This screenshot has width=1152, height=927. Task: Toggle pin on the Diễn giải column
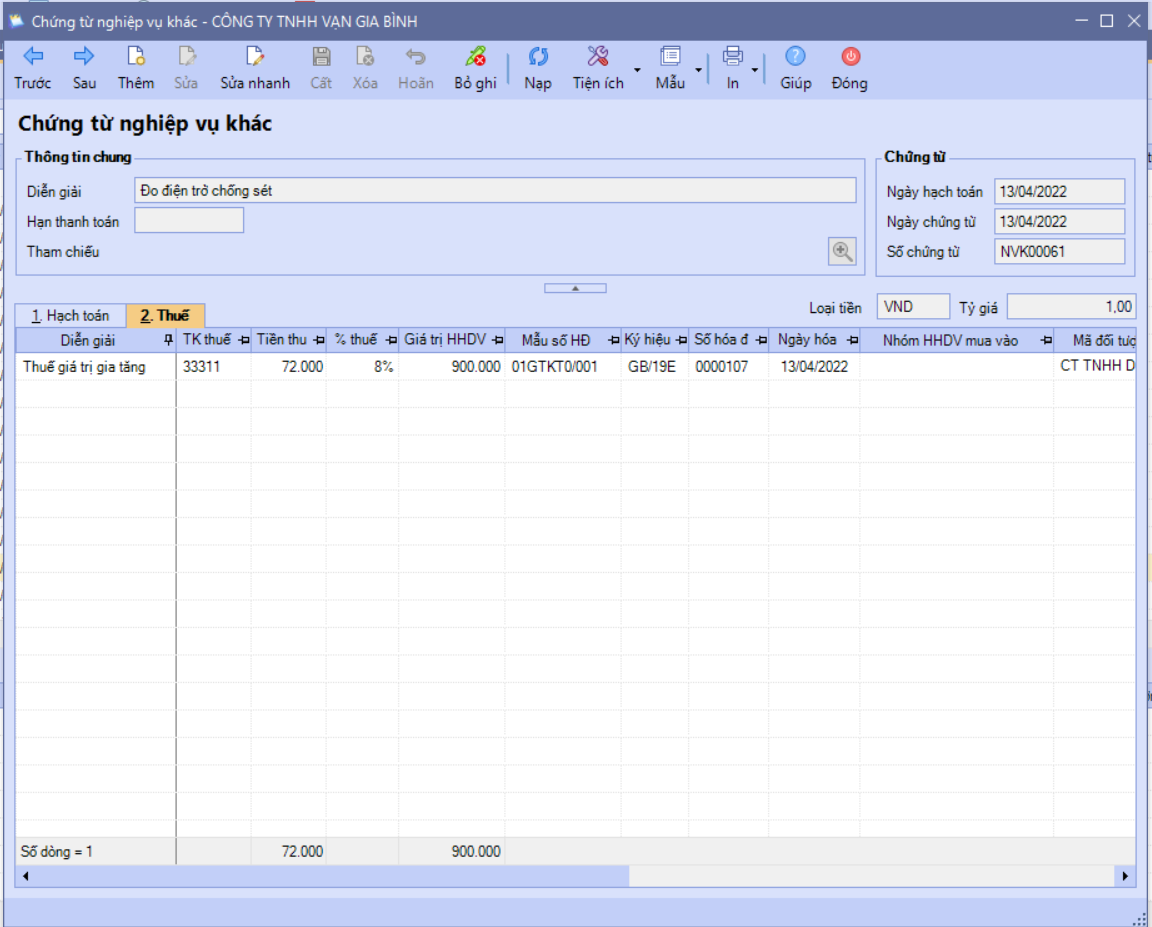168,339
